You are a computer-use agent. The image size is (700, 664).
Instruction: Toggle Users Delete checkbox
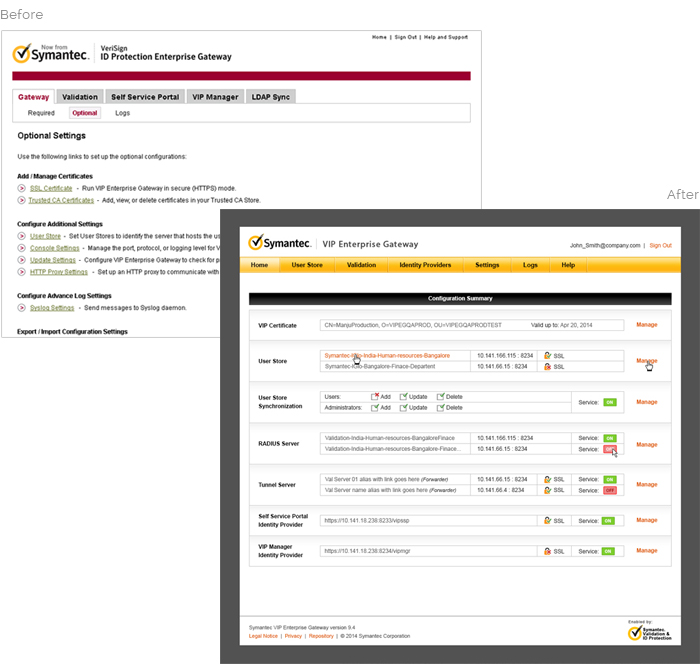441,396
